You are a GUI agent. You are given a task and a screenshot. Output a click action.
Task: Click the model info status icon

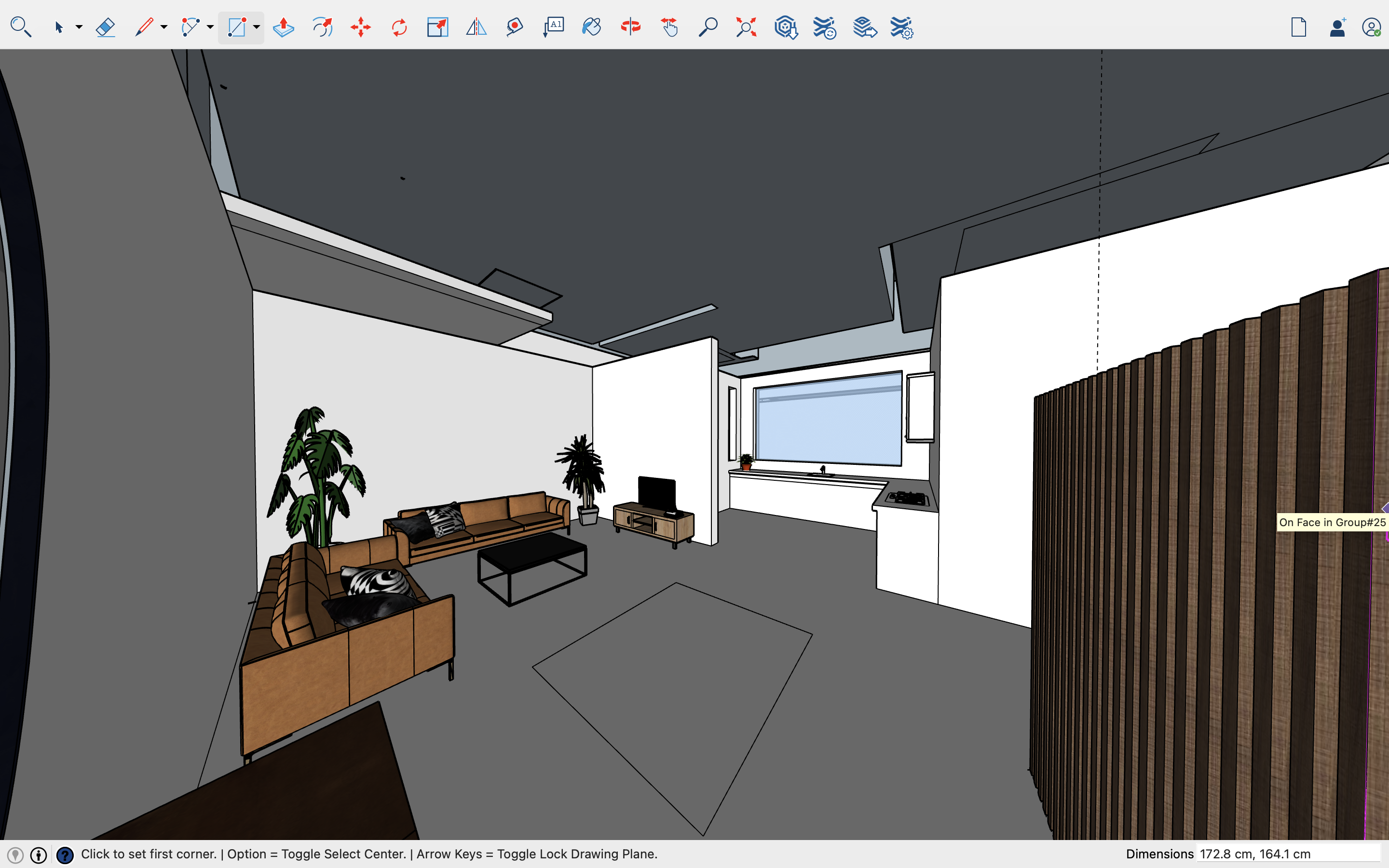pos(39,855)
